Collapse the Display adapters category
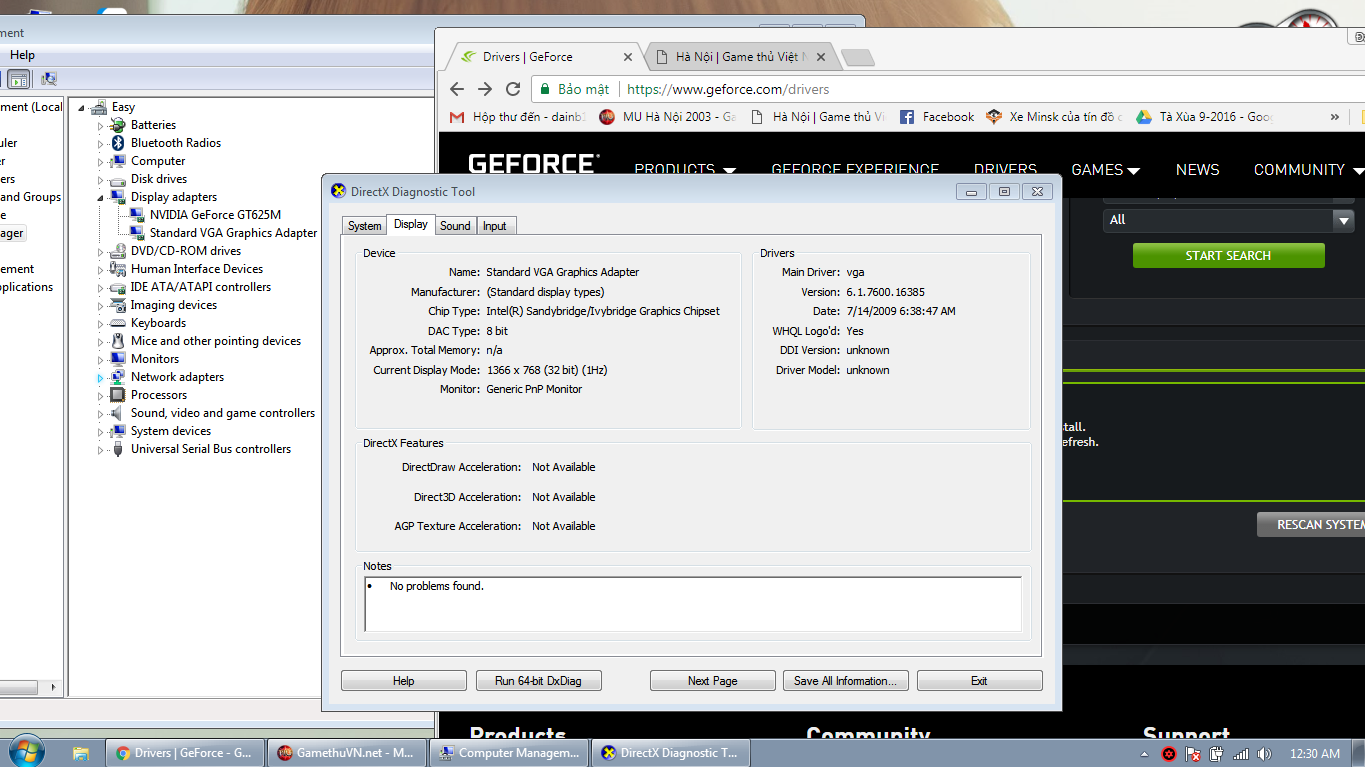This screenshot has height=767, width=1365. tap(101, 198)
